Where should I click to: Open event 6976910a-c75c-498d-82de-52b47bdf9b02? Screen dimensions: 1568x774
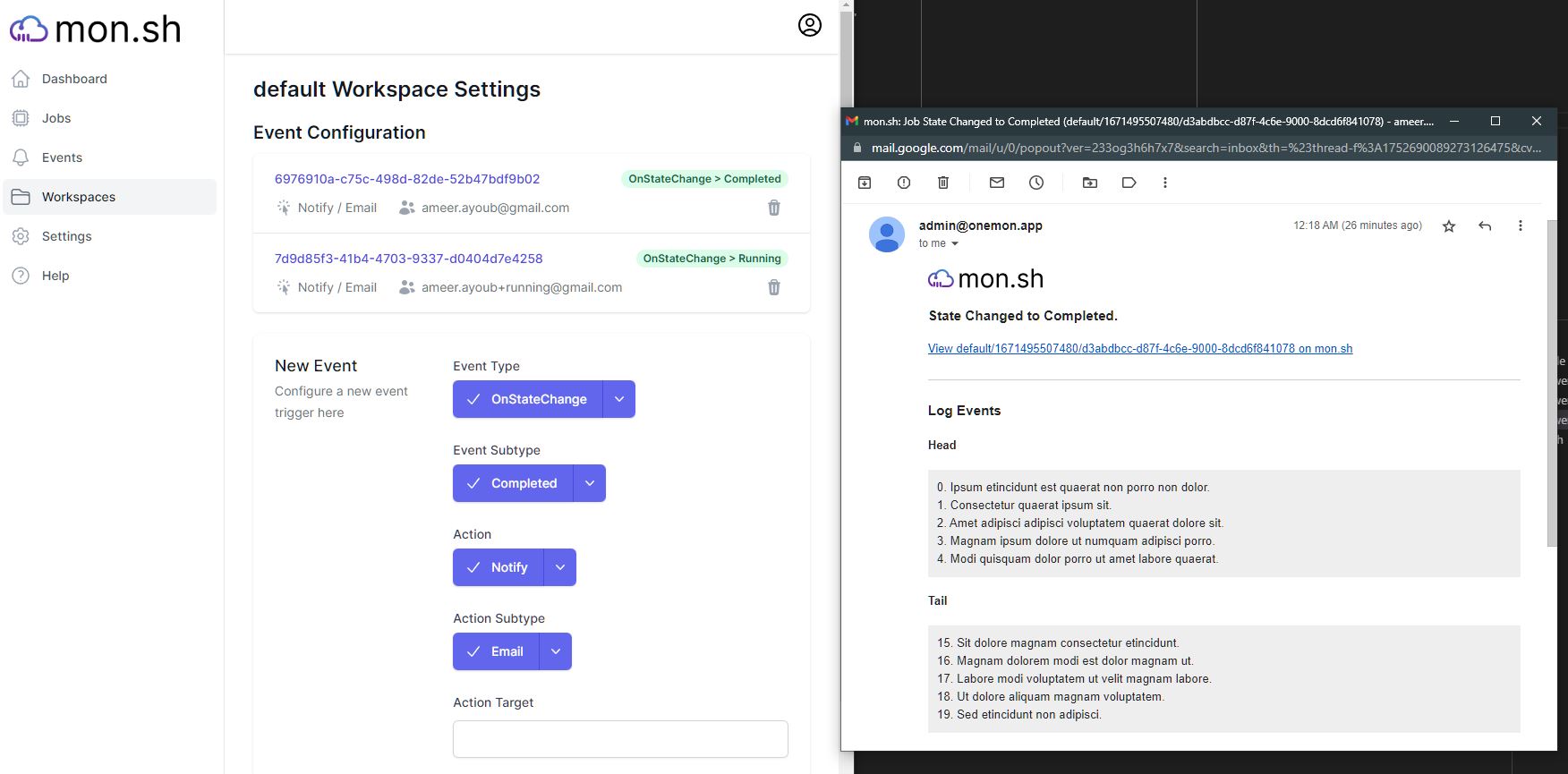[x=407, y=179]
